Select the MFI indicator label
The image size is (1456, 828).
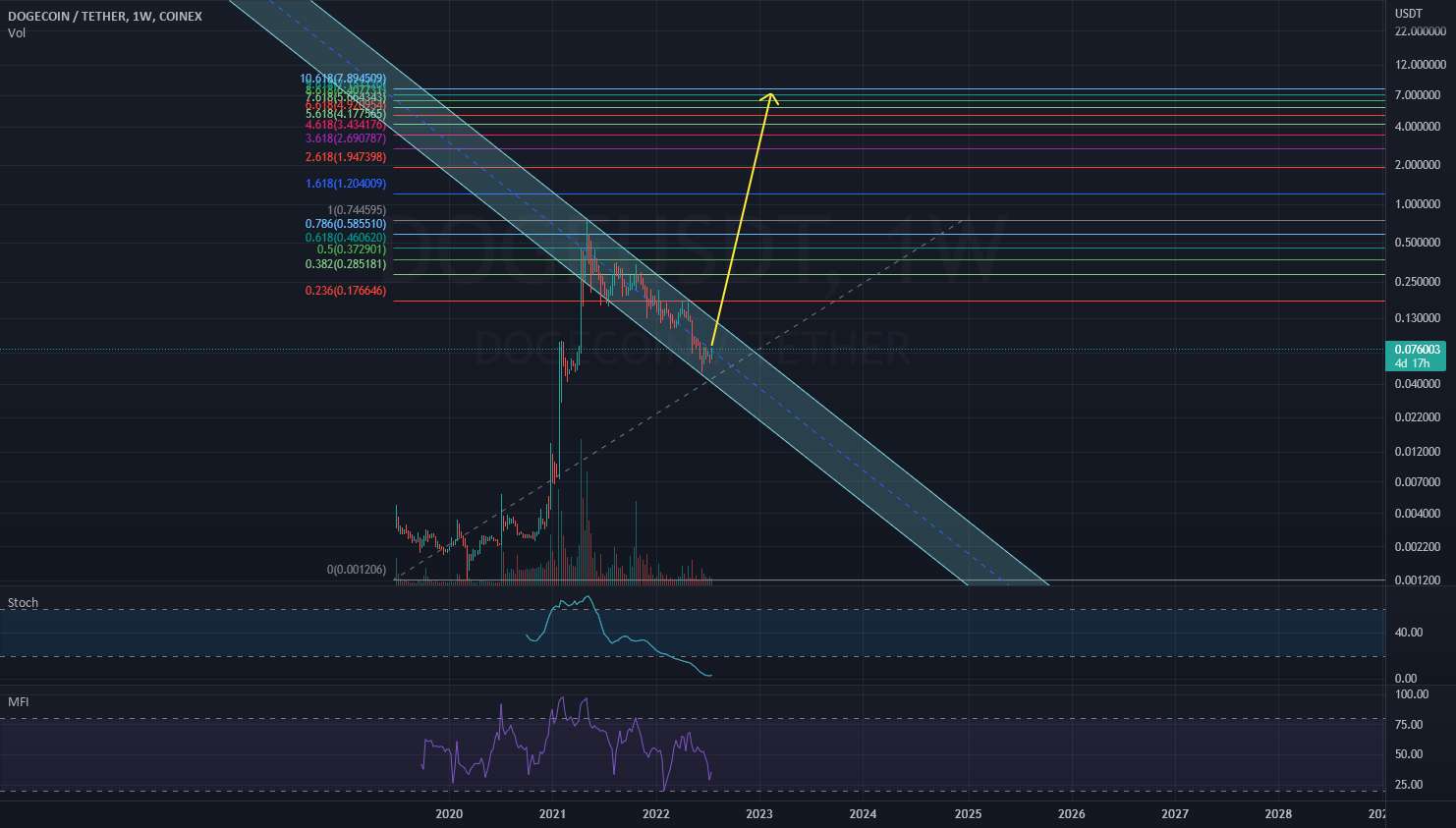[18, 702]
